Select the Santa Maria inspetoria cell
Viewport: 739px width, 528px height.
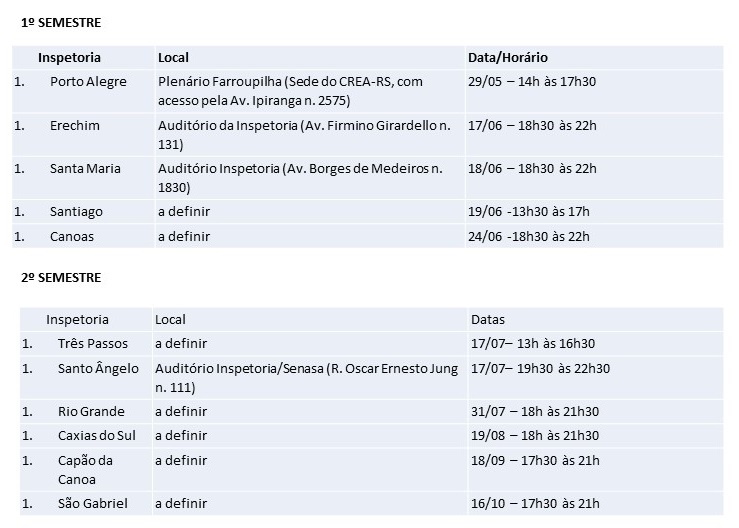pos(85,168)
